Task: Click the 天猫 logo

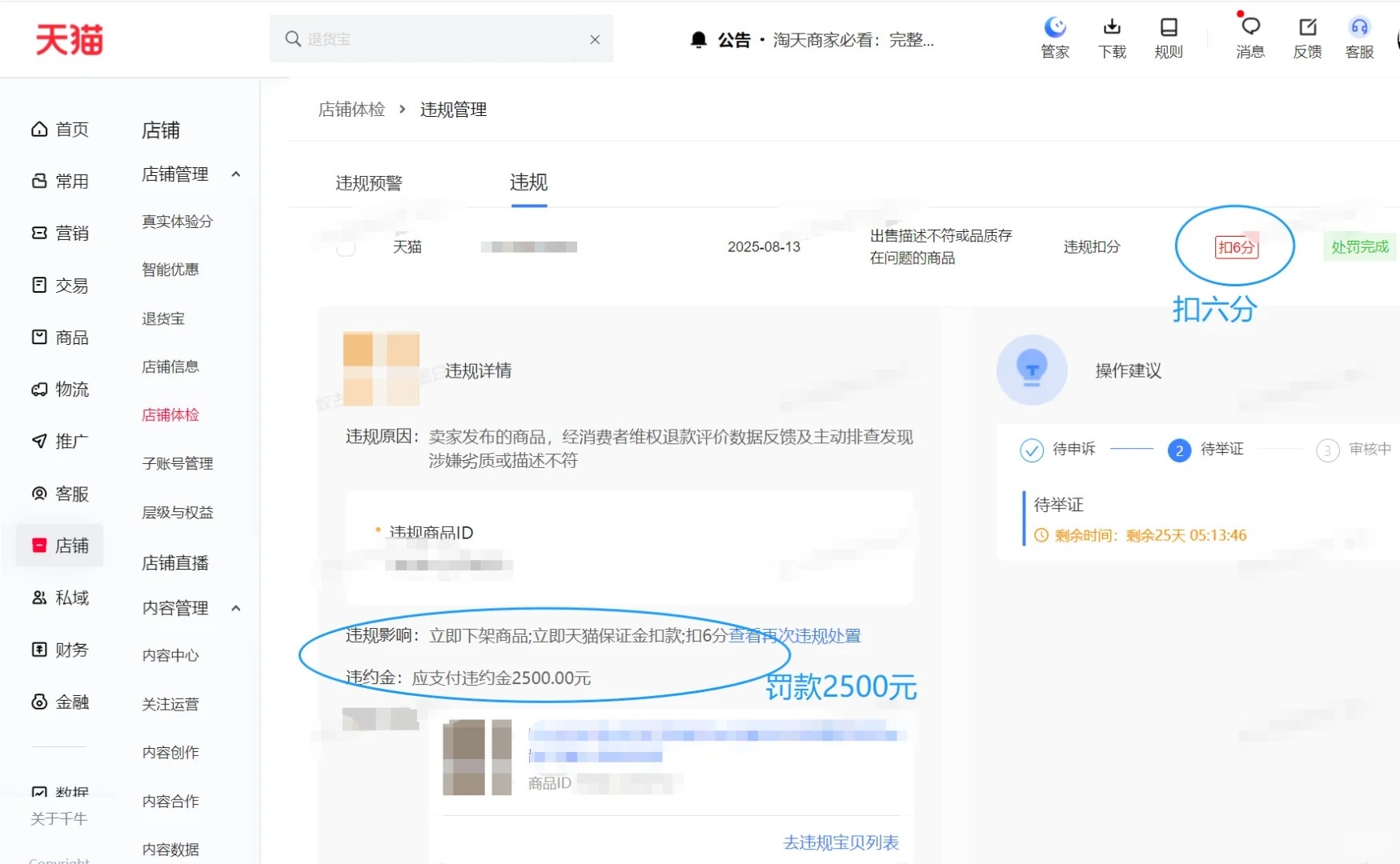Action: pyautogui.click(x=70, y=39)
